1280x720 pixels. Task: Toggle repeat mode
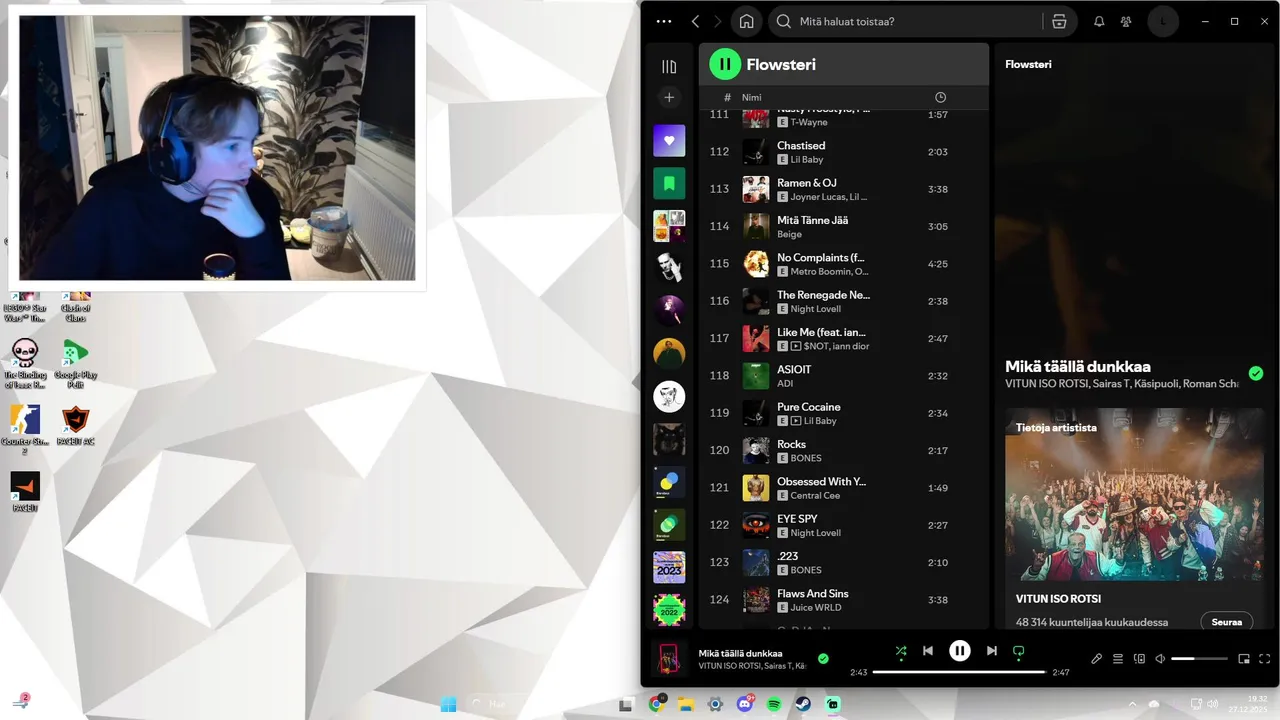pos(1019,651)
